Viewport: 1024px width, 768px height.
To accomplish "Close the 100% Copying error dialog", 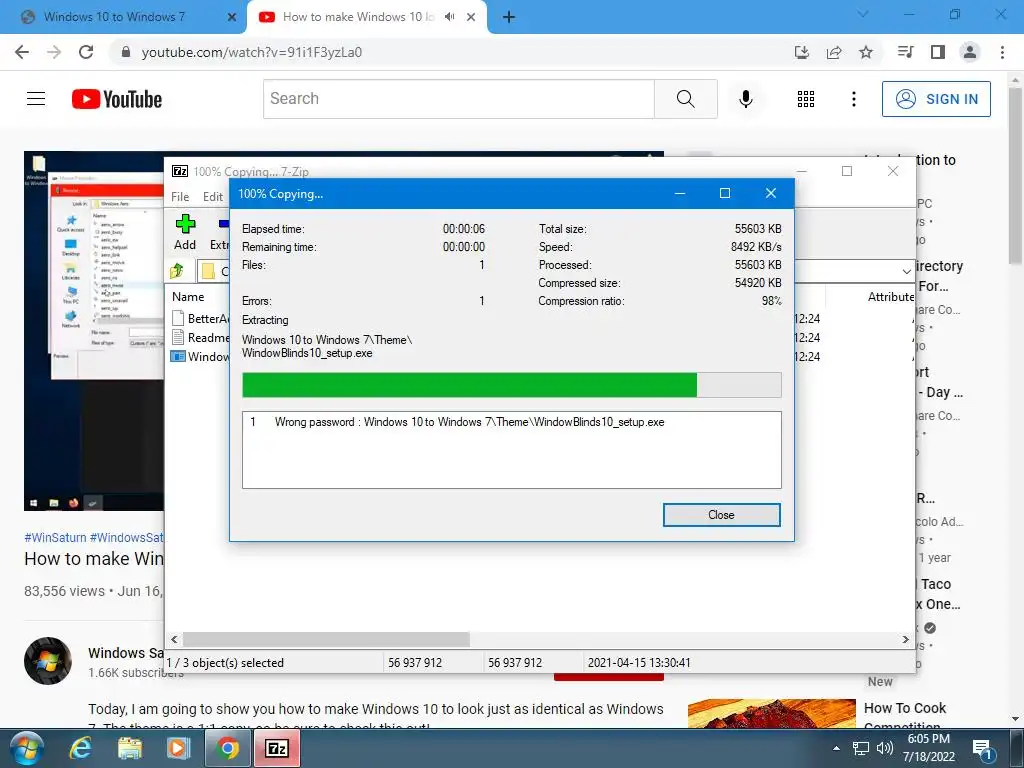I will [721, 515].
